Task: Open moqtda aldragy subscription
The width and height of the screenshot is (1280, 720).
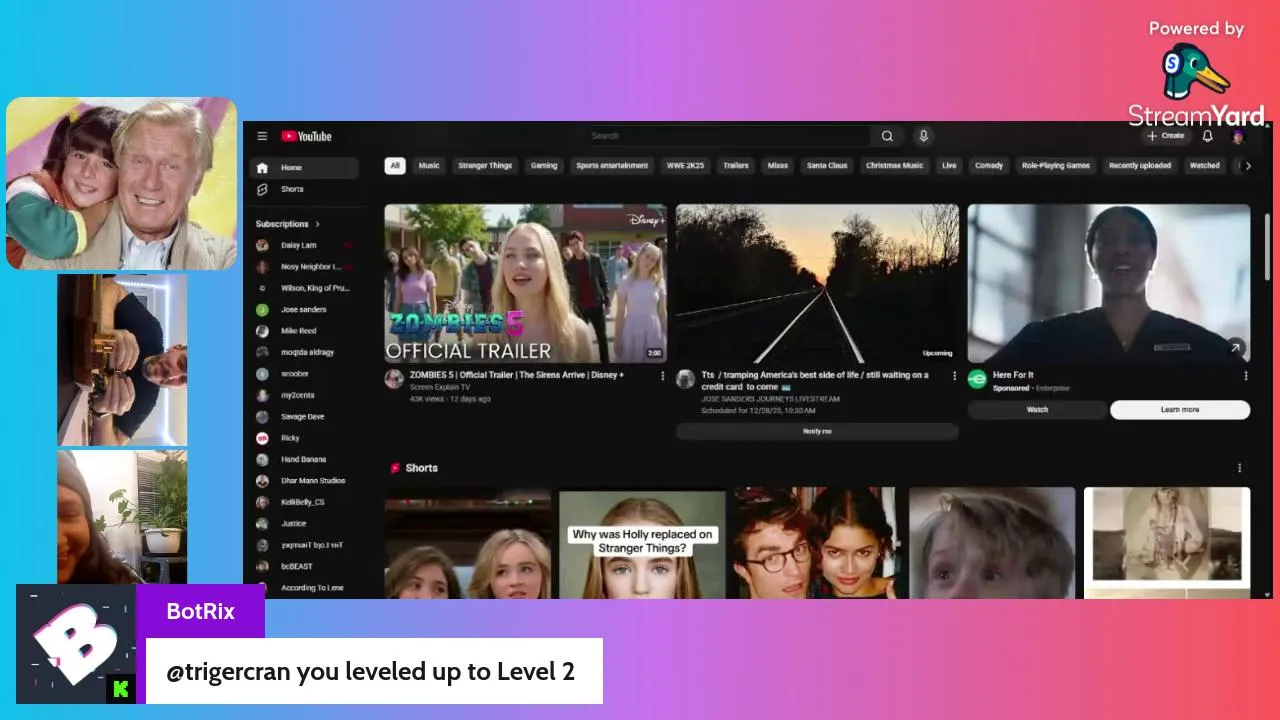Action: pyautogui.click(x=304, y=352)
